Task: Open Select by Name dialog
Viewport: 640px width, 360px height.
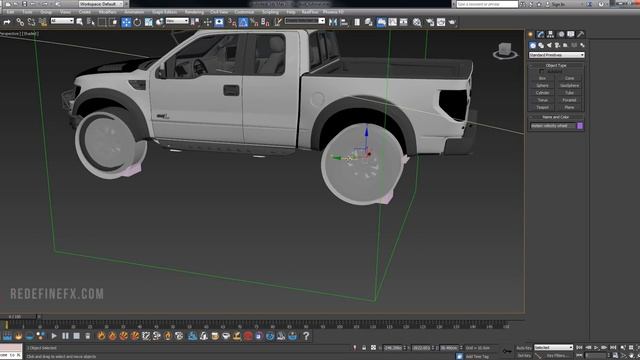Action: click(x=91, y=22)
